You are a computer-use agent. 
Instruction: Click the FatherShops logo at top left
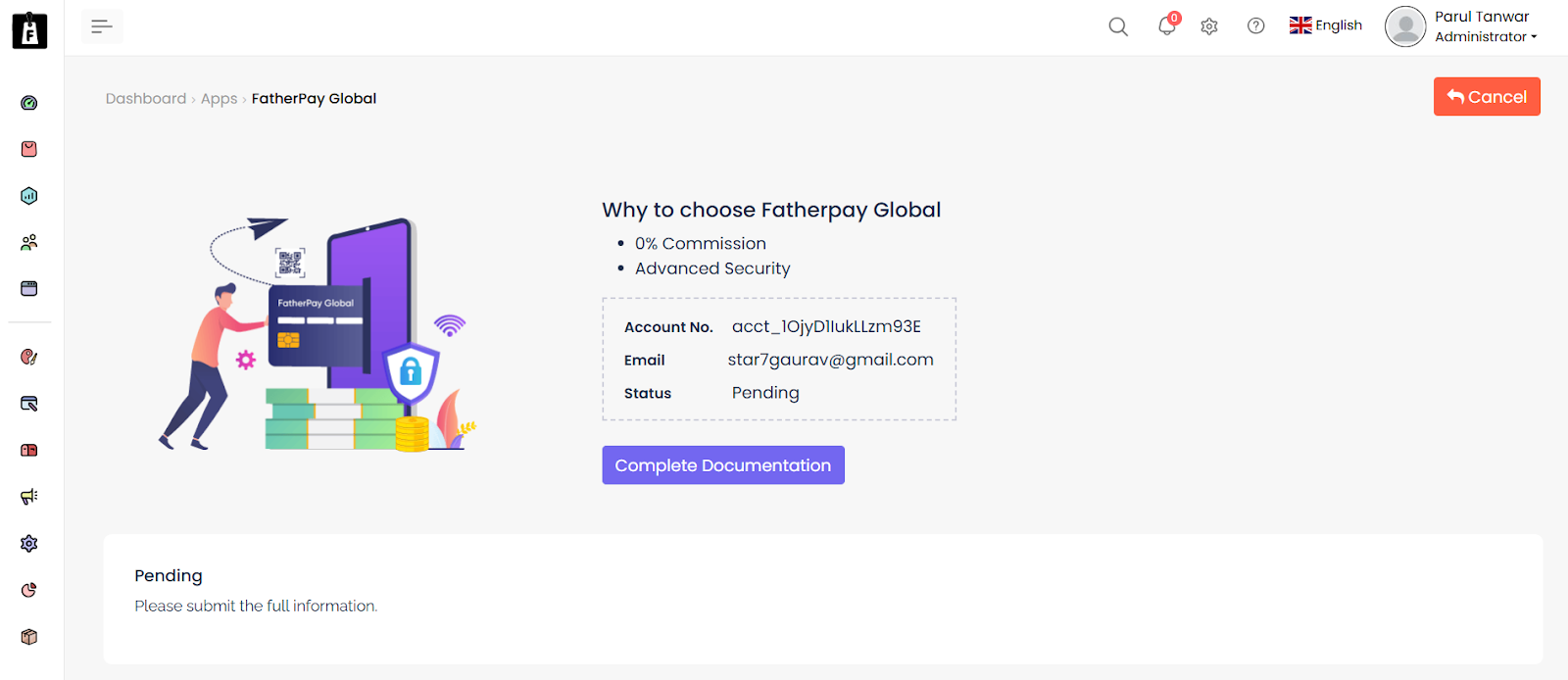pyautogui.click(x=29, y=30)
